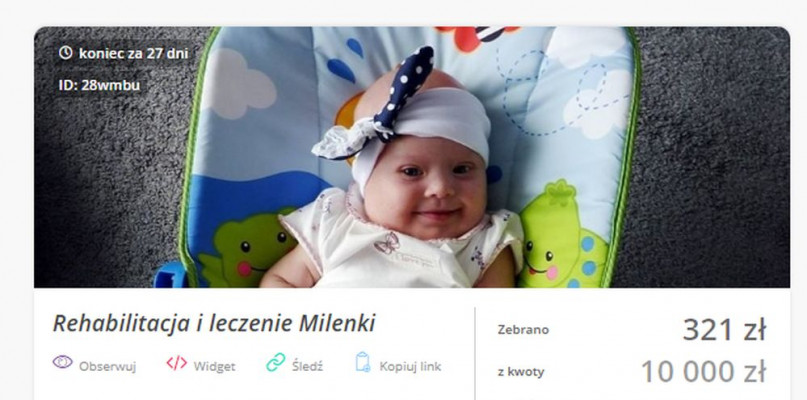Select the collected amount 321 zł

pos(724,330)
